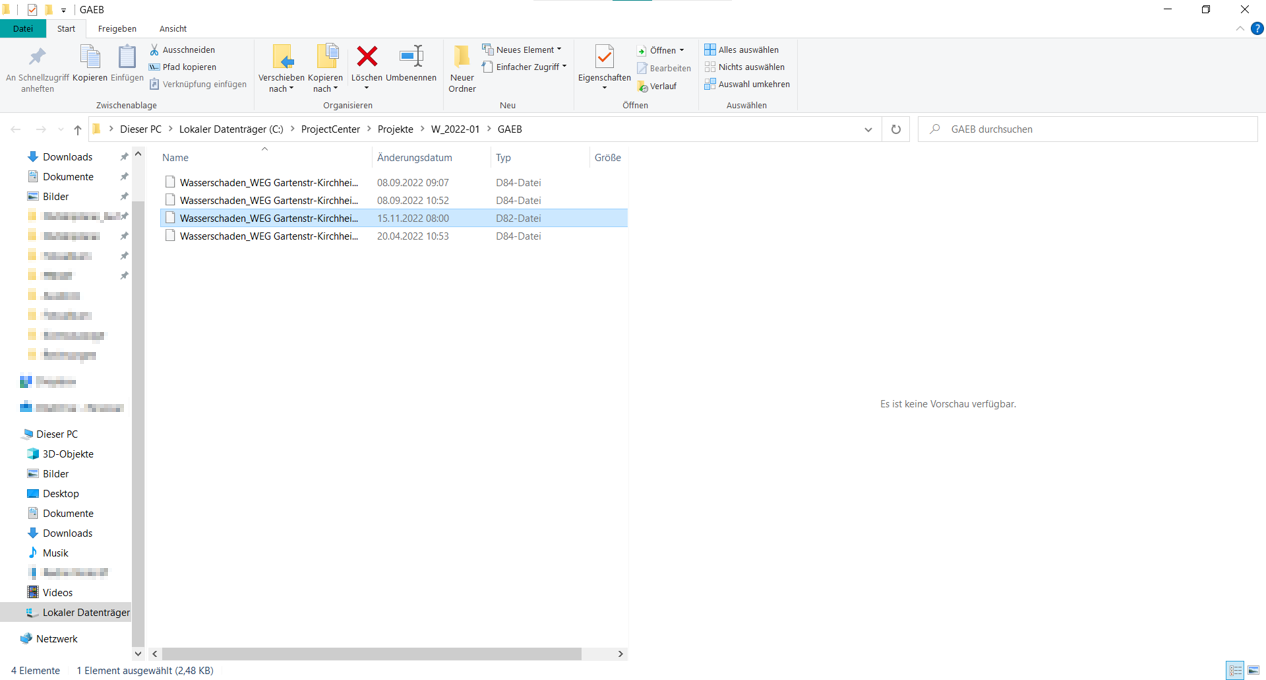Click the Kopieren copy icon in clipboard group
1266x680 pixels.
(x=90, y=58)
